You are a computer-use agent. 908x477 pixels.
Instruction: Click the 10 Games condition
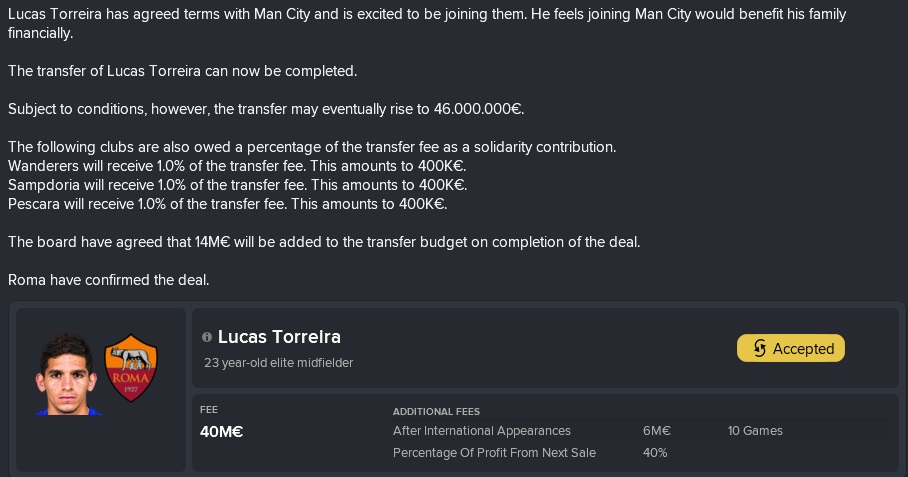(755, 431)
